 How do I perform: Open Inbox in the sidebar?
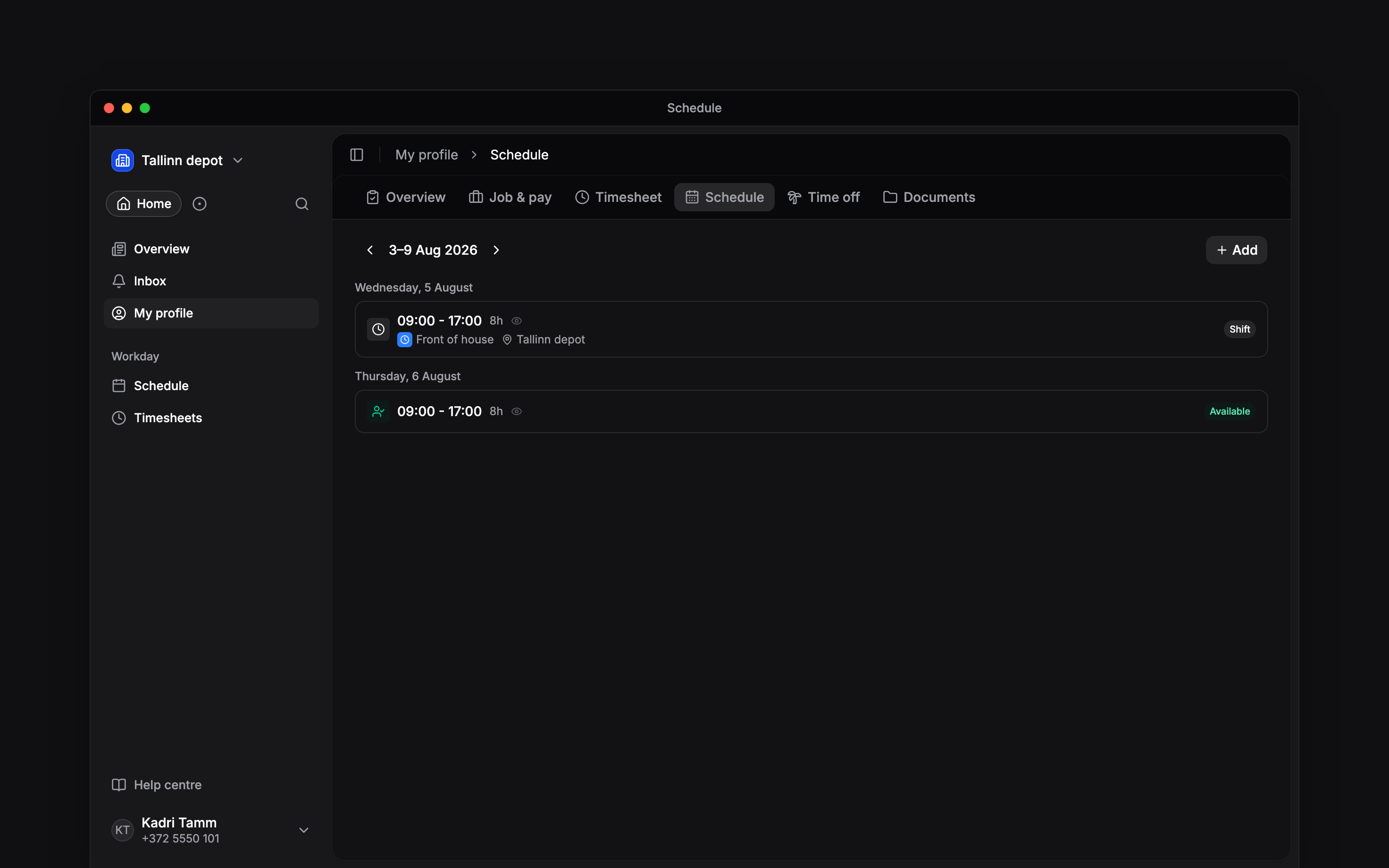click(210, 281)
